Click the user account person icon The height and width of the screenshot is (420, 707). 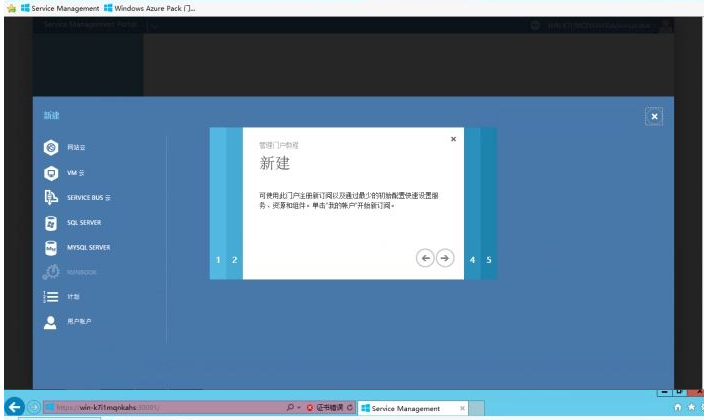coord(50,322)
